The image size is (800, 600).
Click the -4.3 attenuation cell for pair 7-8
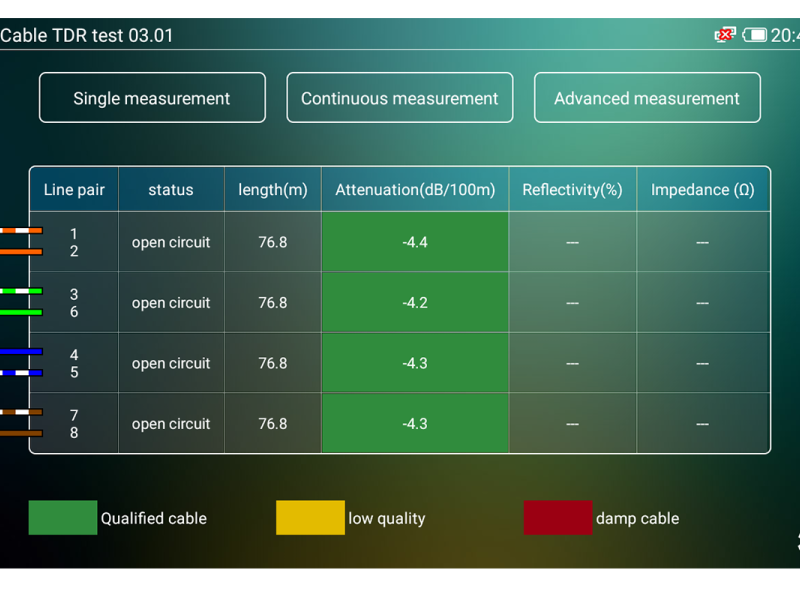point(415,423)
